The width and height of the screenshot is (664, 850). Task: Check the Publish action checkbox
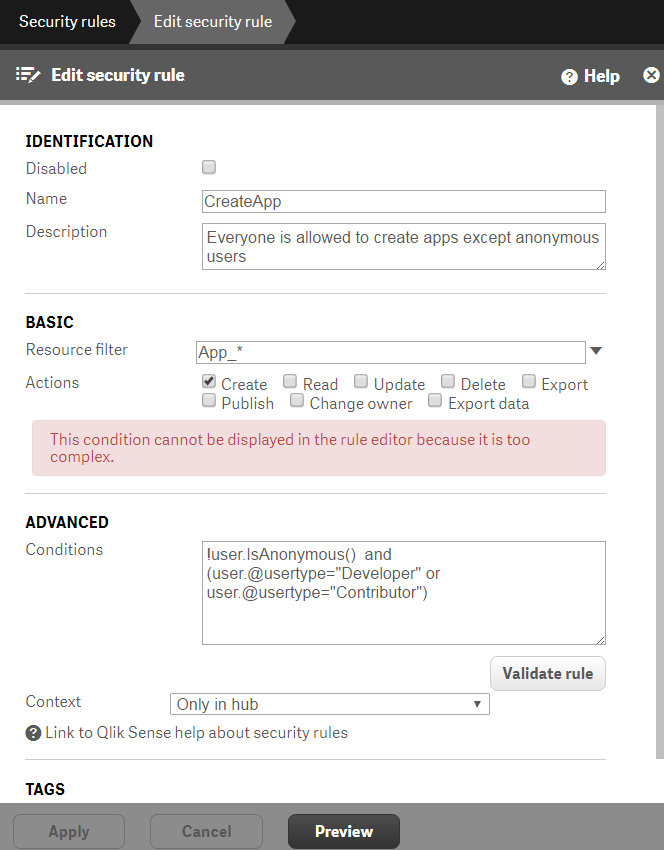click(x=209, y=400)
